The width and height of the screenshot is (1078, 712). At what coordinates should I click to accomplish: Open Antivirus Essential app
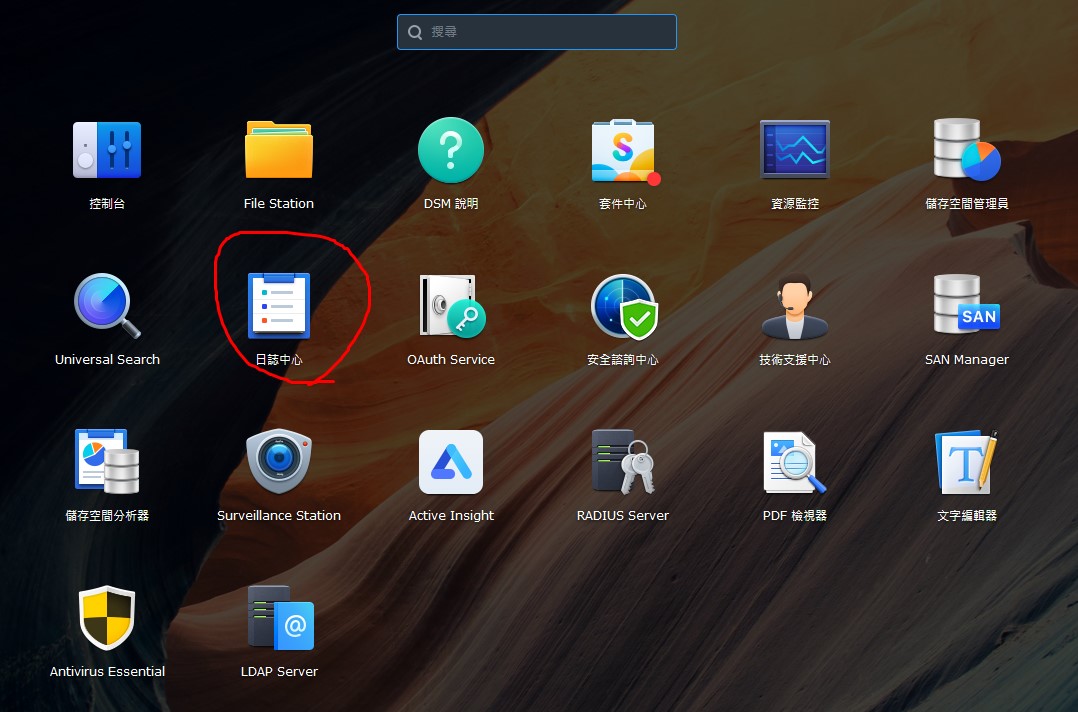tap(107, 619)
